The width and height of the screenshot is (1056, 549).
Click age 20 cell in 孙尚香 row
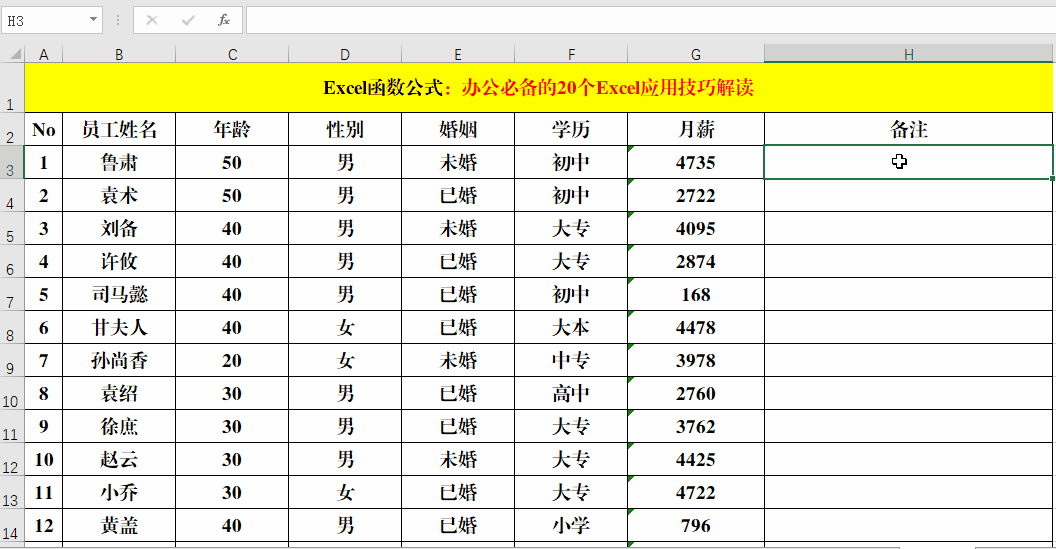click(x=232, y=360)
